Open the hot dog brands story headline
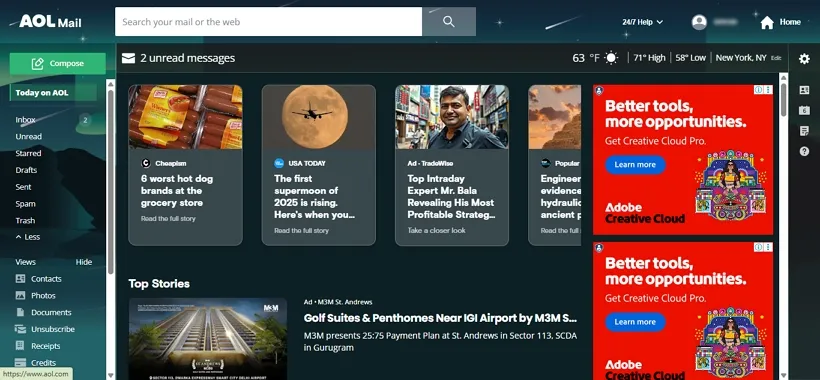The height and width of the screenshot is (380, 820). [177, 191]
